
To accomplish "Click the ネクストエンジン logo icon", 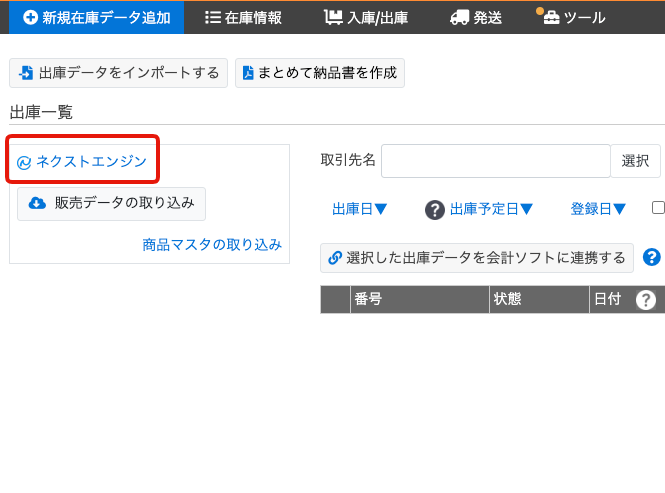I will tap(24, 162).
